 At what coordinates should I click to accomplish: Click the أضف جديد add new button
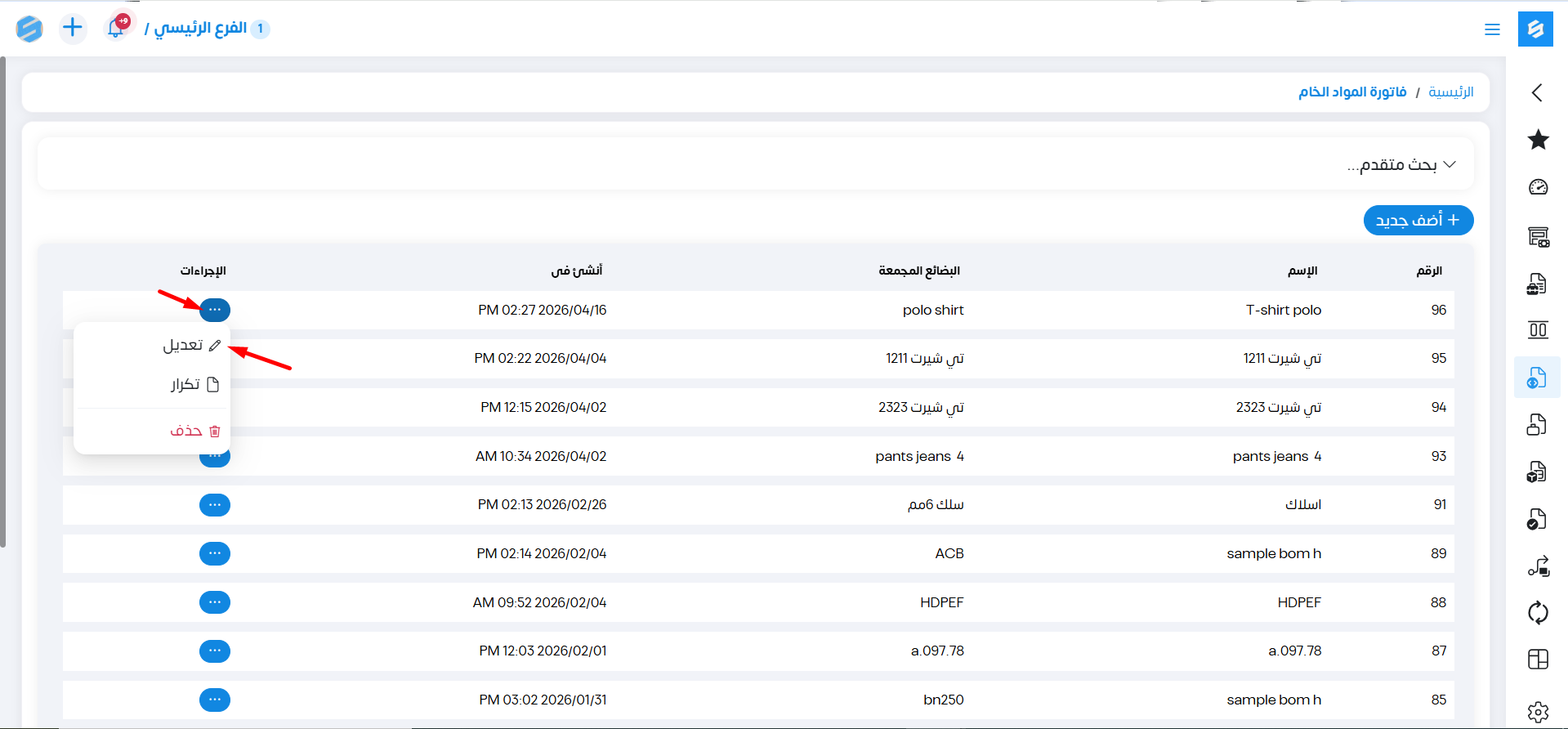coord(1418,221)
